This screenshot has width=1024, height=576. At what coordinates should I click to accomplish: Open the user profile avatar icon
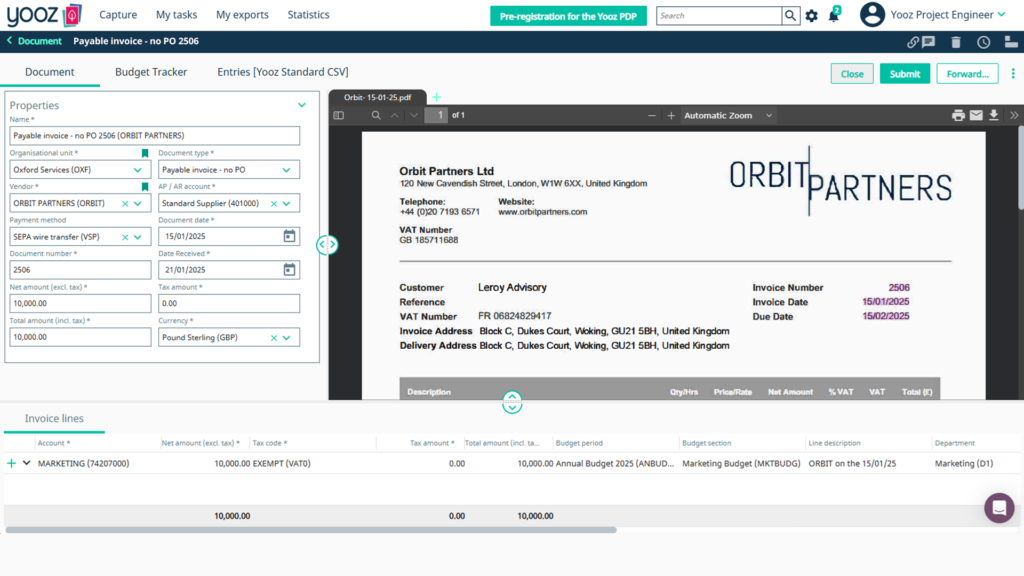point(872,14)
